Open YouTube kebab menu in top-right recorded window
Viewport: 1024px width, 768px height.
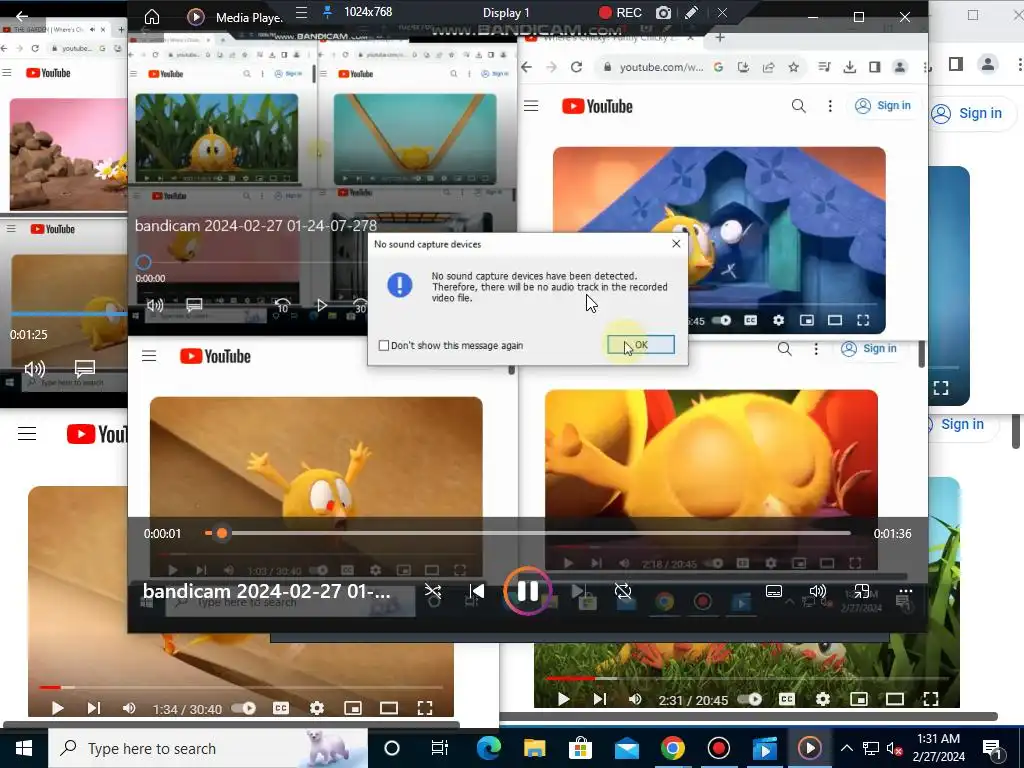click(830, 106)
